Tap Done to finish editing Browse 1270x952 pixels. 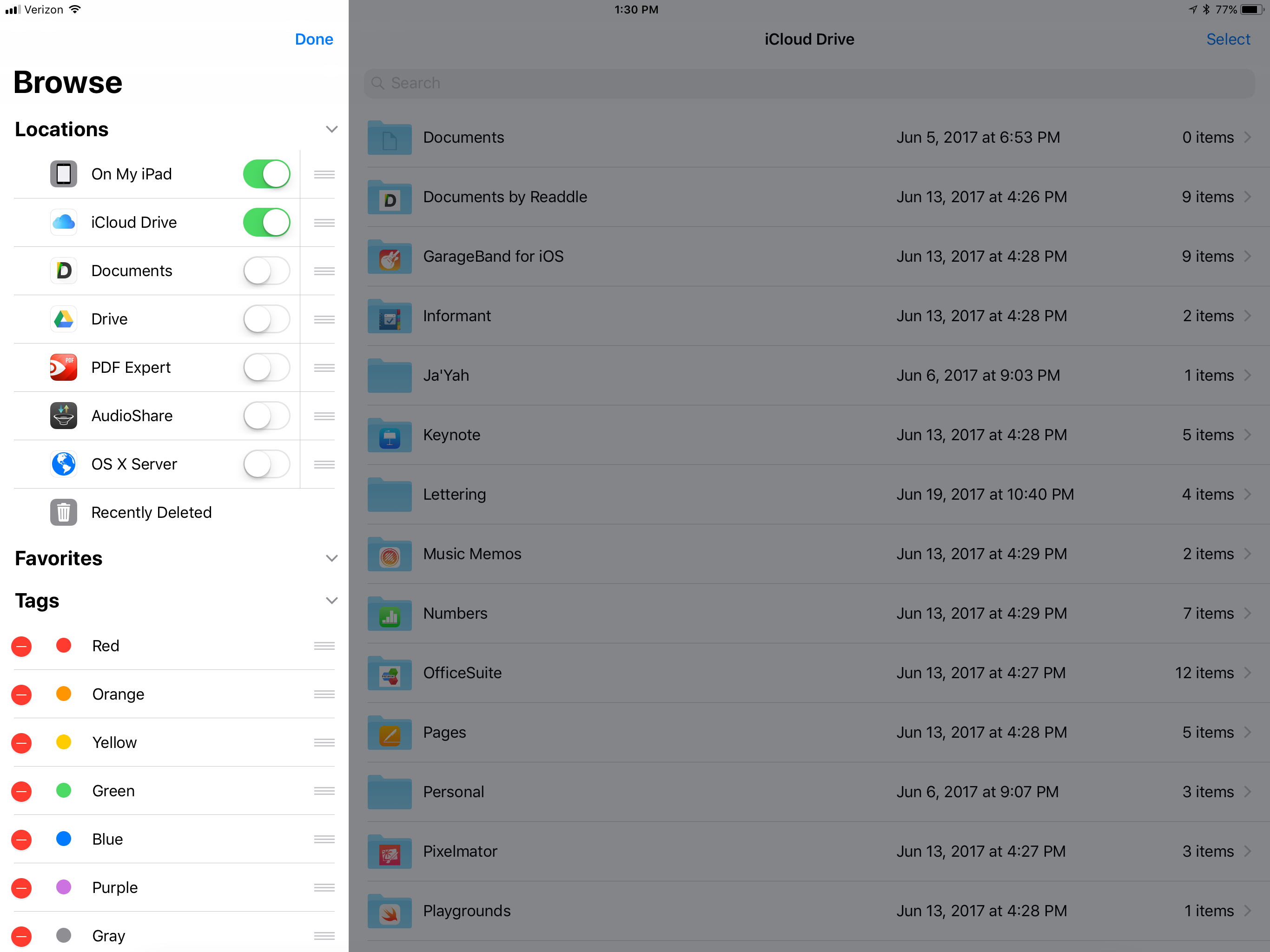[314, 39]
